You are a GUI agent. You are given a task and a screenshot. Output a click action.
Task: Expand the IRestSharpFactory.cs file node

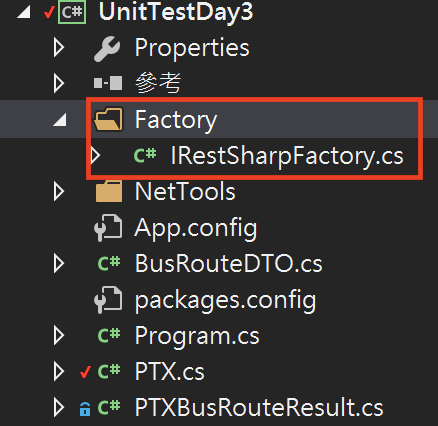tap(96, 155)
